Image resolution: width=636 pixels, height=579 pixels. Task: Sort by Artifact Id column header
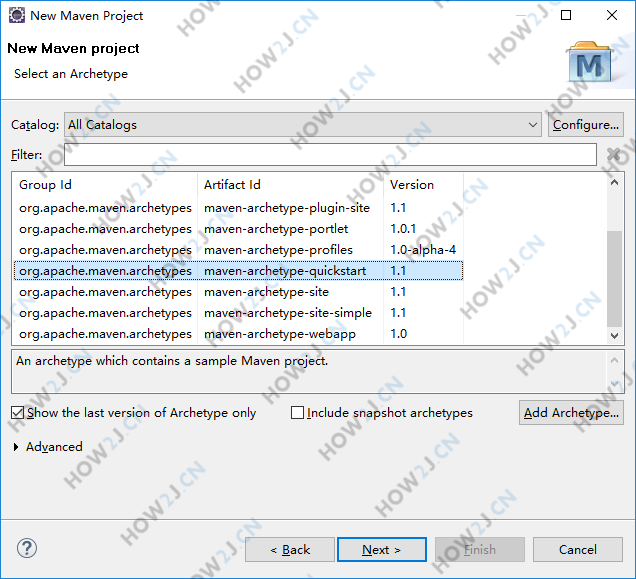pos(290,185)
